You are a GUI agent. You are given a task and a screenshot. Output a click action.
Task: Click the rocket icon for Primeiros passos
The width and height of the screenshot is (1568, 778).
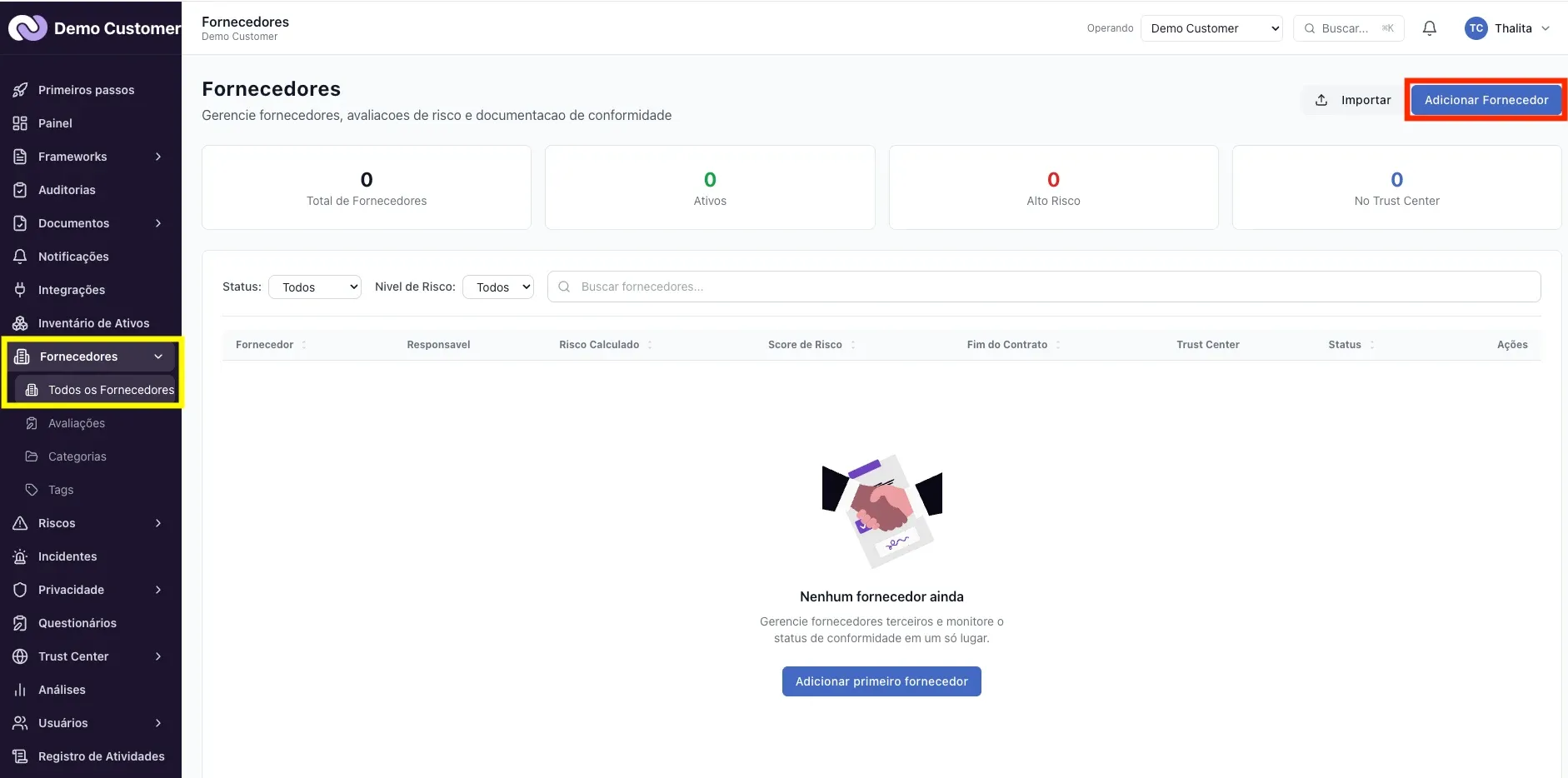(x=21, y=90)
